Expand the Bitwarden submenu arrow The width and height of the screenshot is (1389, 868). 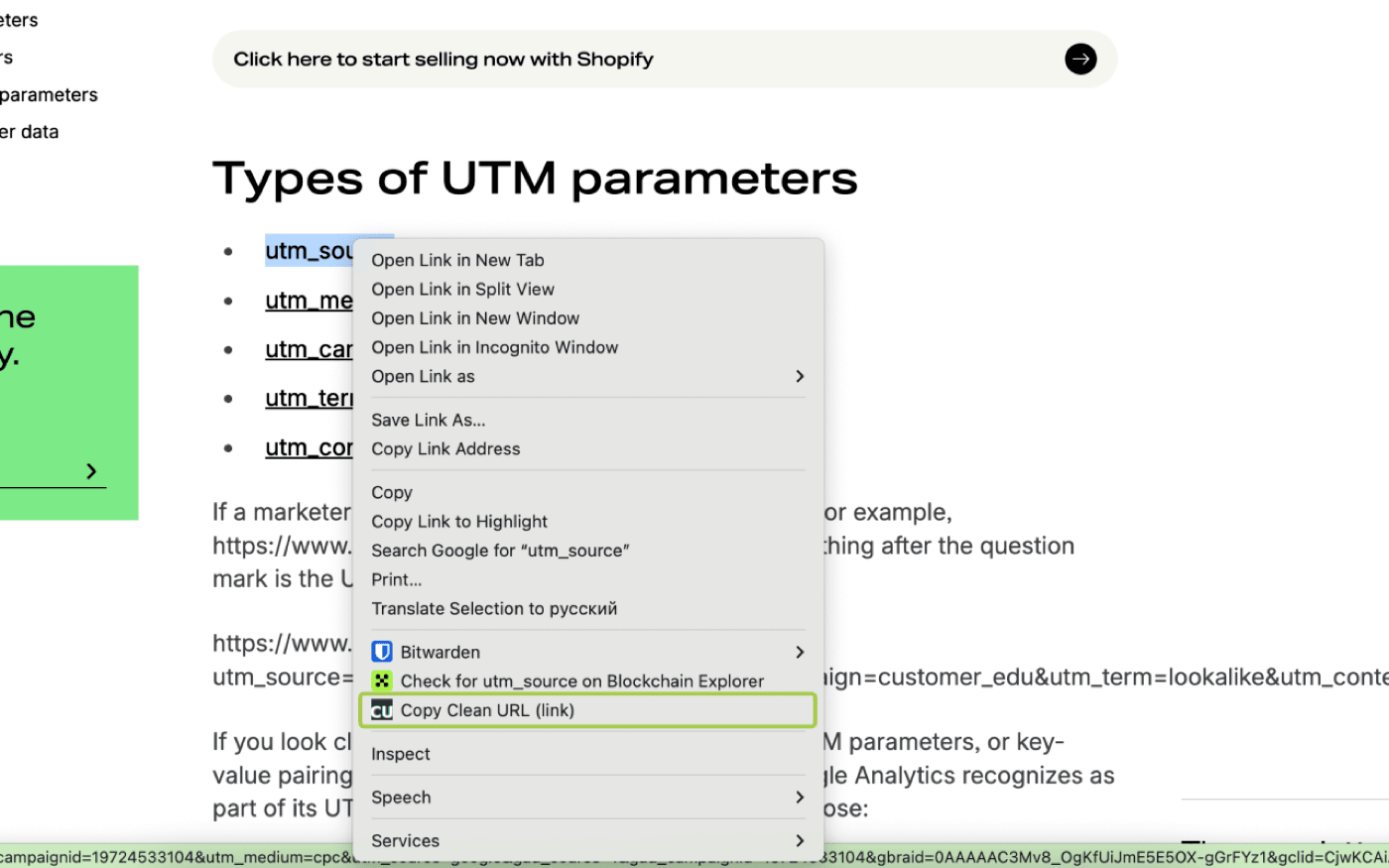pyautogui.click(x=800, y=652)
